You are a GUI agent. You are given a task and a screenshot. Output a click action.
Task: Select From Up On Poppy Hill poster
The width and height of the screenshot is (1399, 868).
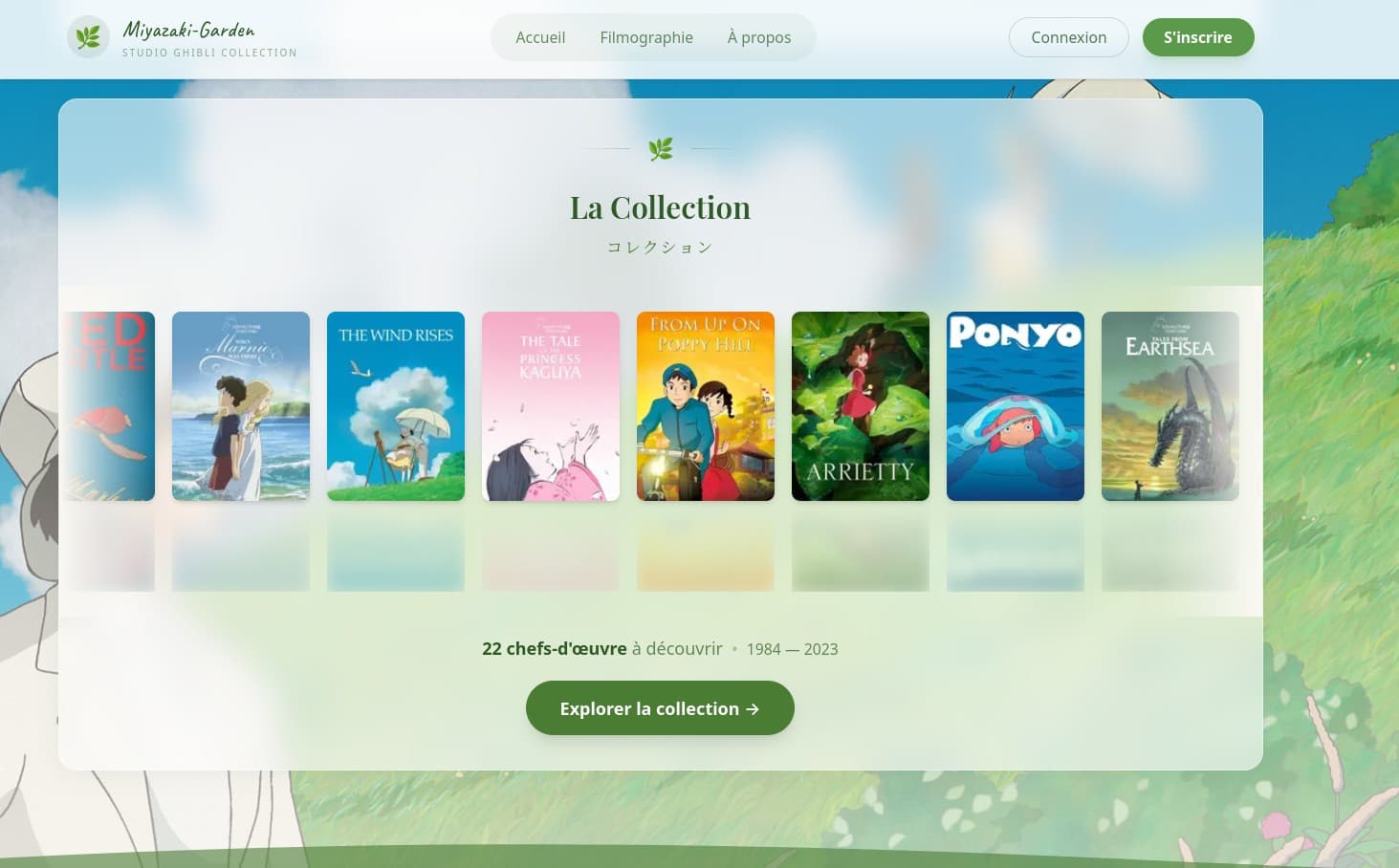(x=706, y=406)
